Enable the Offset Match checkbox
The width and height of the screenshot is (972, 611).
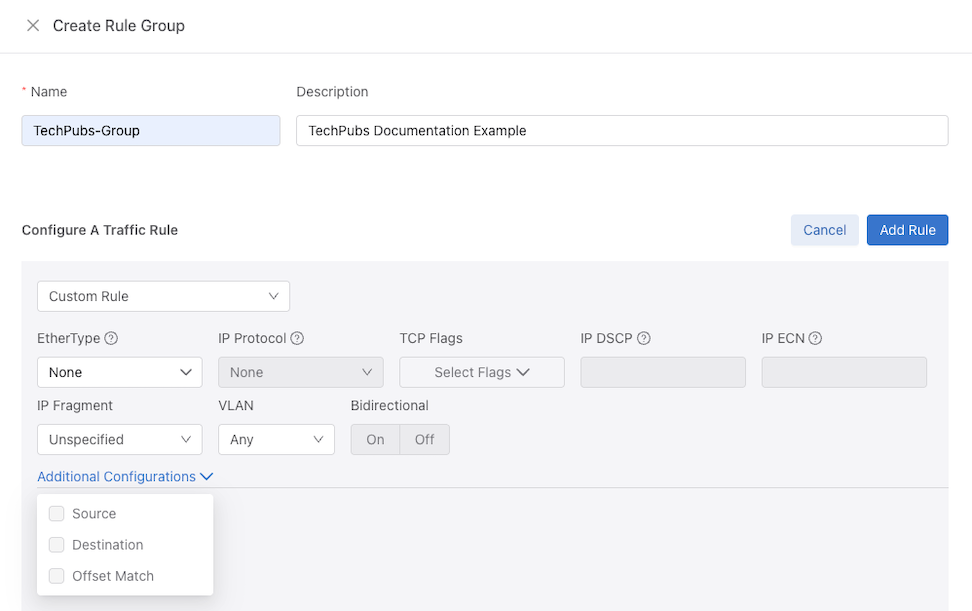point(56,576)
